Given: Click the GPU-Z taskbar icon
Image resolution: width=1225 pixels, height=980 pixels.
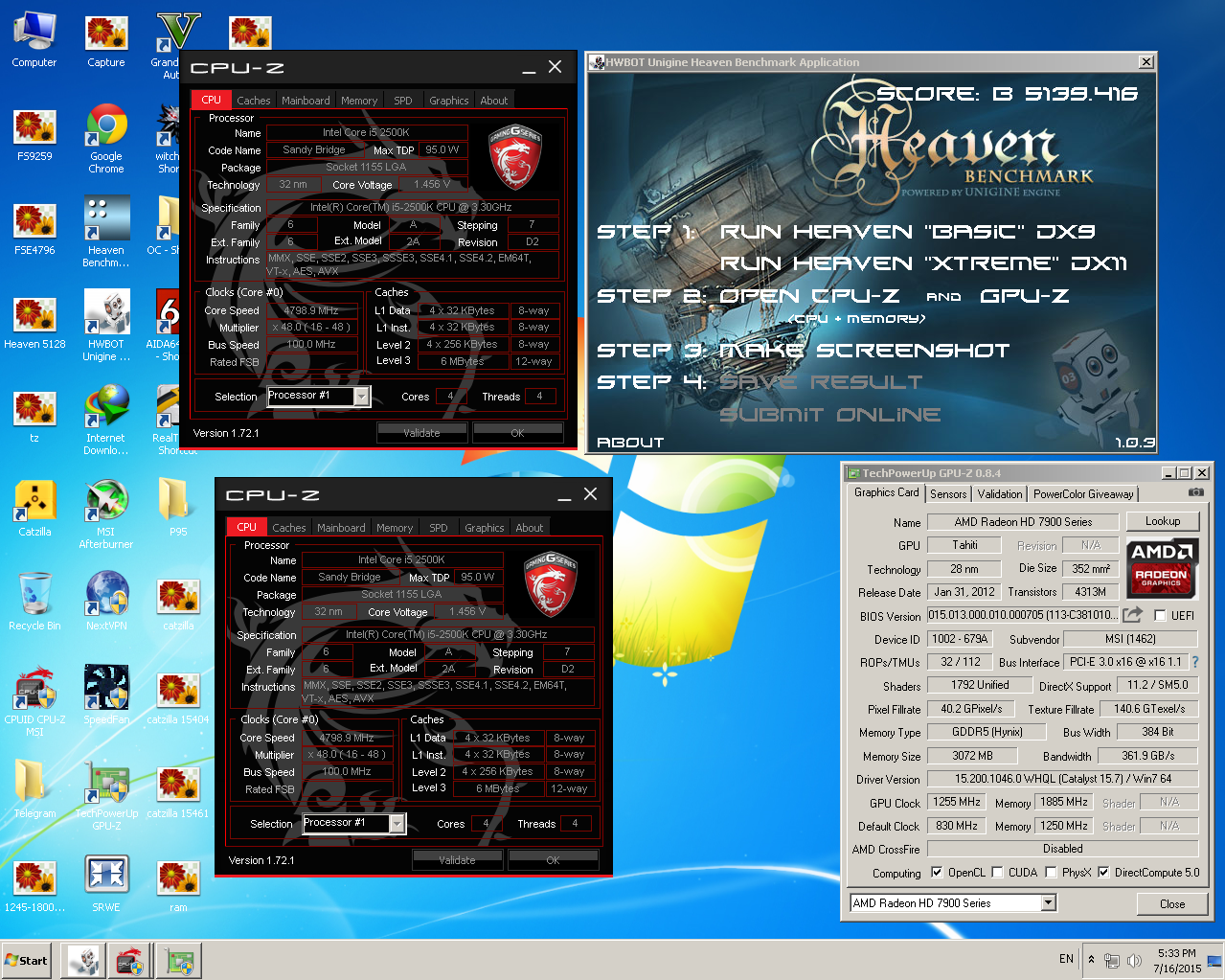Looking at the screenshot, I should [x=177, y=960].
